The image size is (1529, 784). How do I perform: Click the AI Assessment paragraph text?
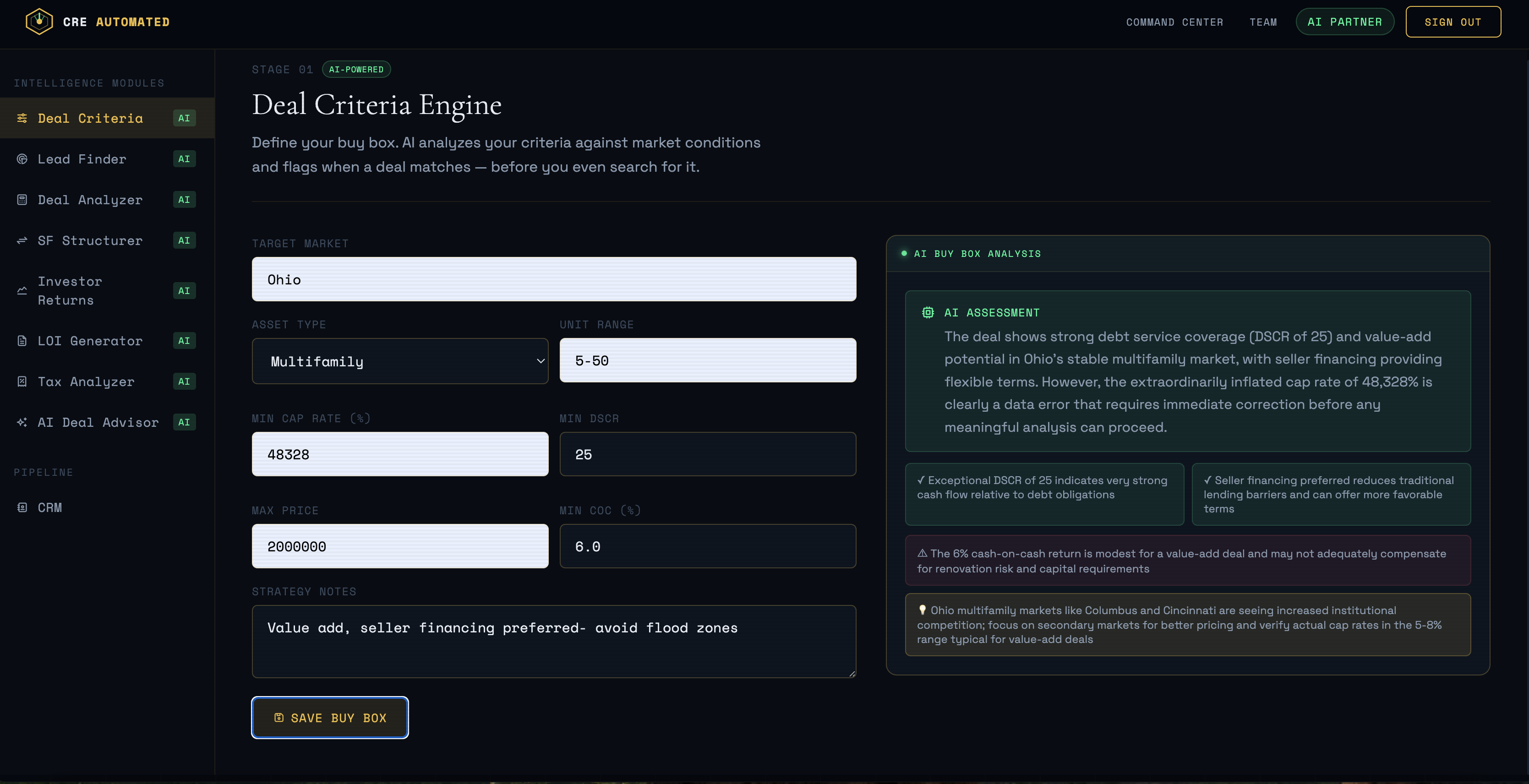[x=1193, y=381]
